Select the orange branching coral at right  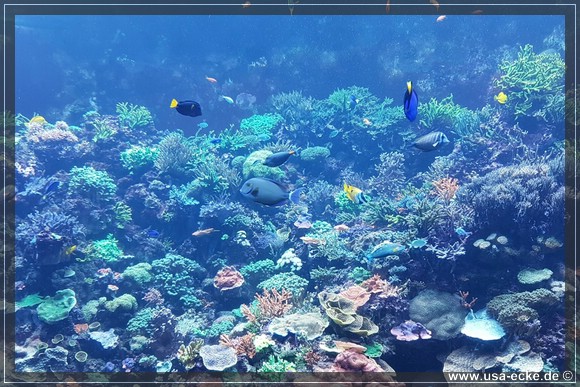pos(445,188)
